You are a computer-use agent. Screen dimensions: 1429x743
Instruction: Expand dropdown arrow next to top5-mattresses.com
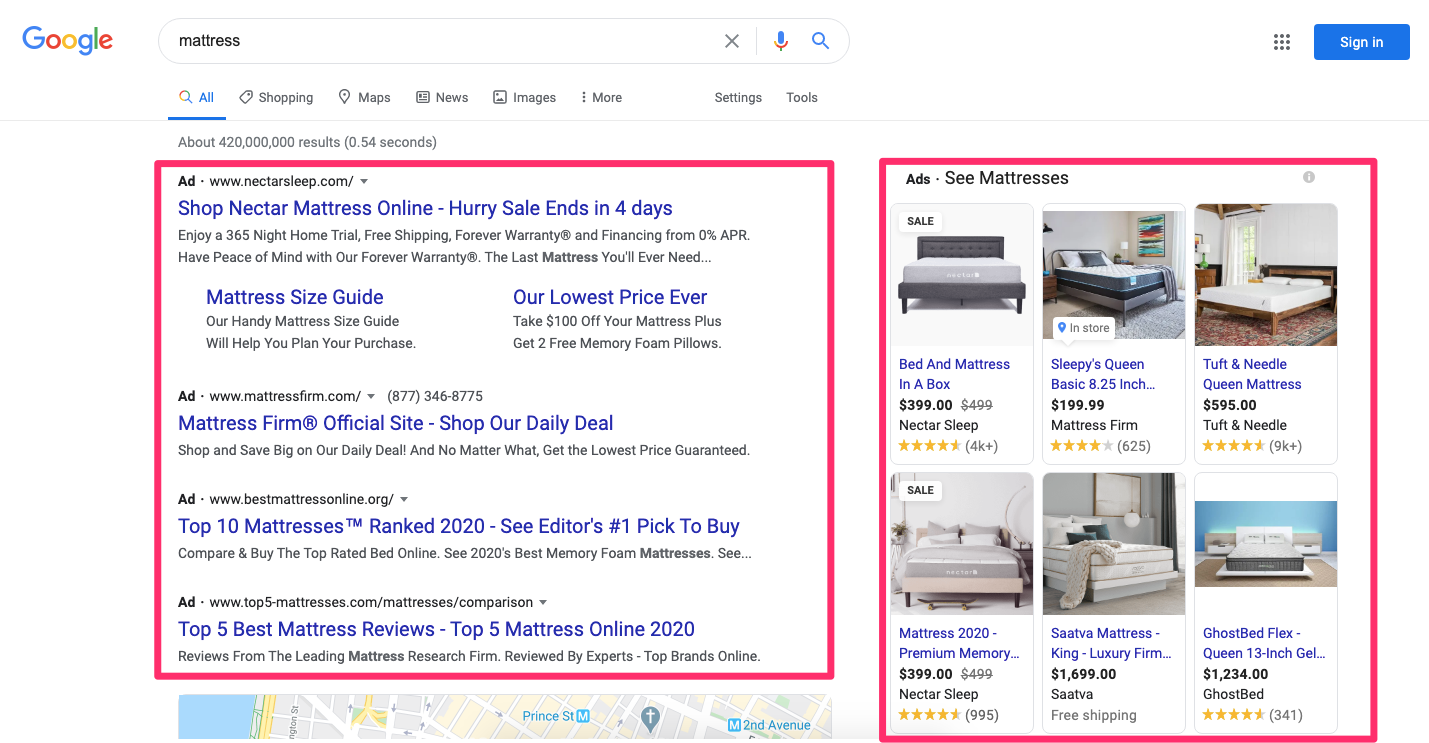point(543,603)
